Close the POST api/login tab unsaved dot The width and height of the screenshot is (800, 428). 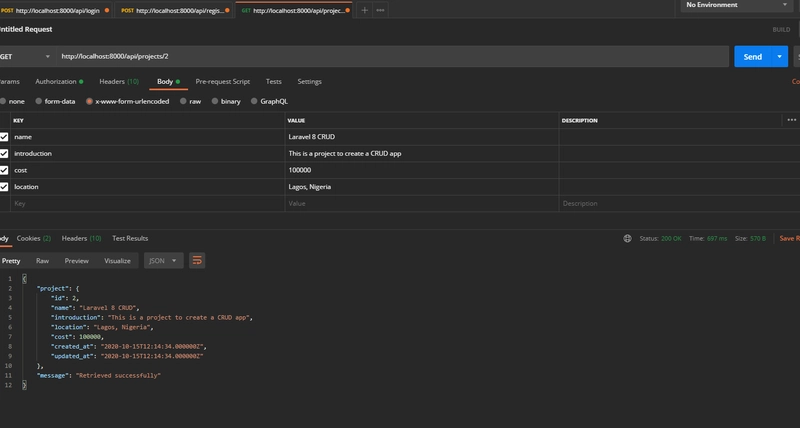tap(107, 10)
